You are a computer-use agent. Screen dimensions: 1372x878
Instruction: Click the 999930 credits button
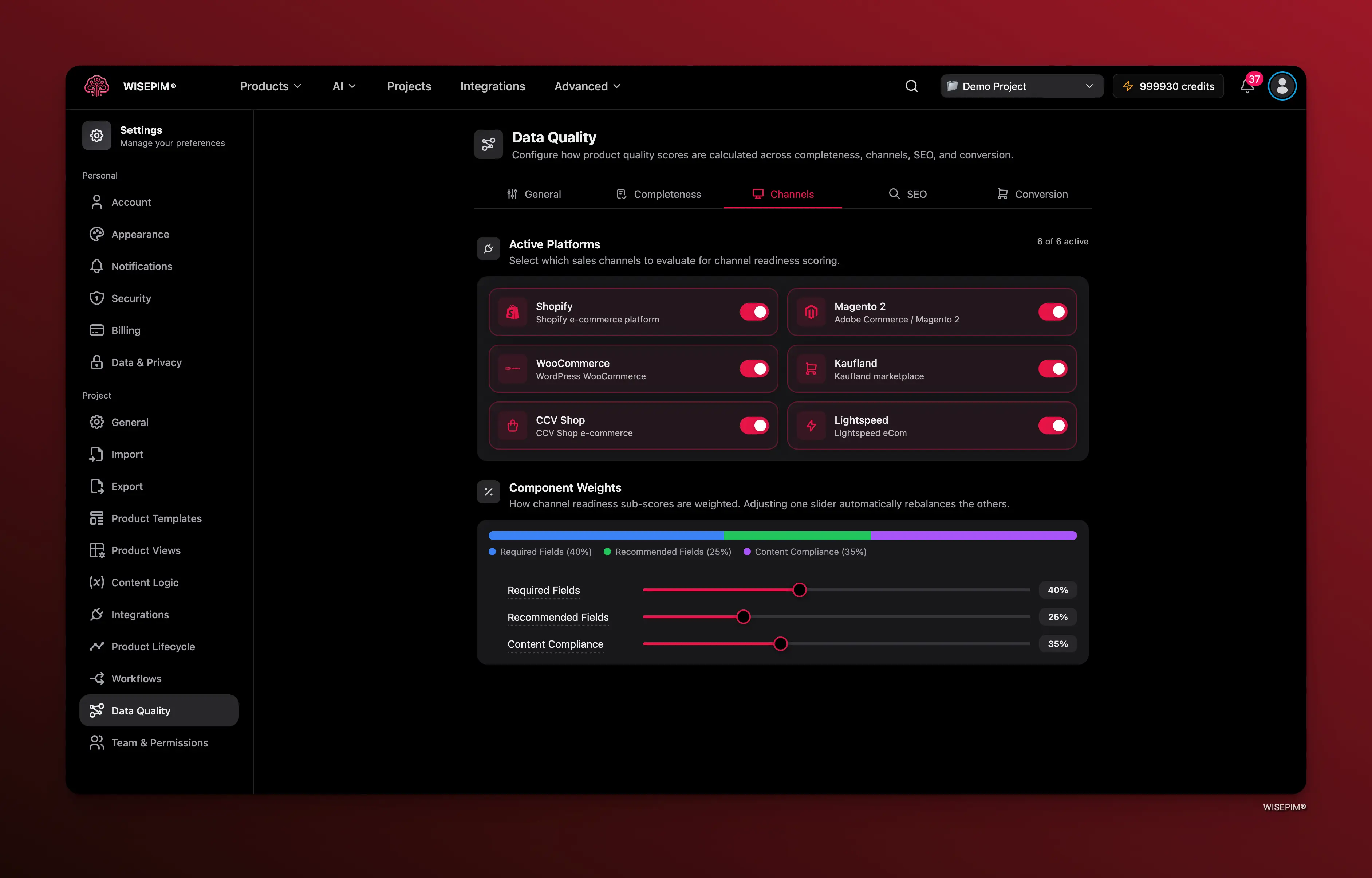(x=1168, y=86)
